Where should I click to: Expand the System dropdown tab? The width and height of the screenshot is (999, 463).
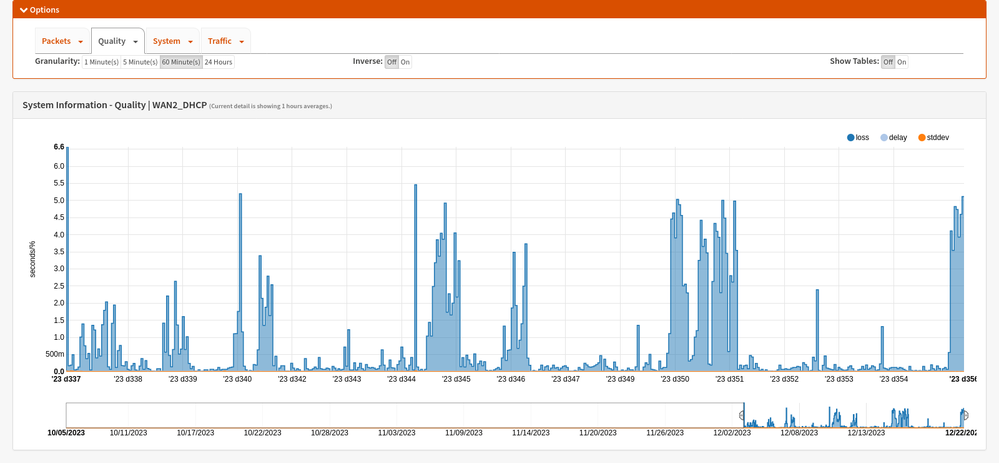pos(173,41)
